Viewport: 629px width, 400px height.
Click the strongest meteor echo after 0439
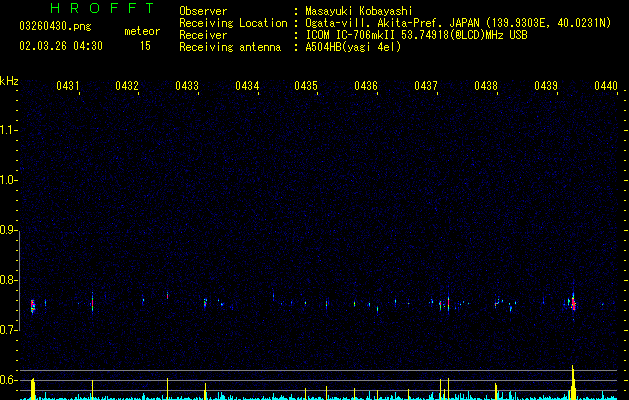click(x=573, y=304)
